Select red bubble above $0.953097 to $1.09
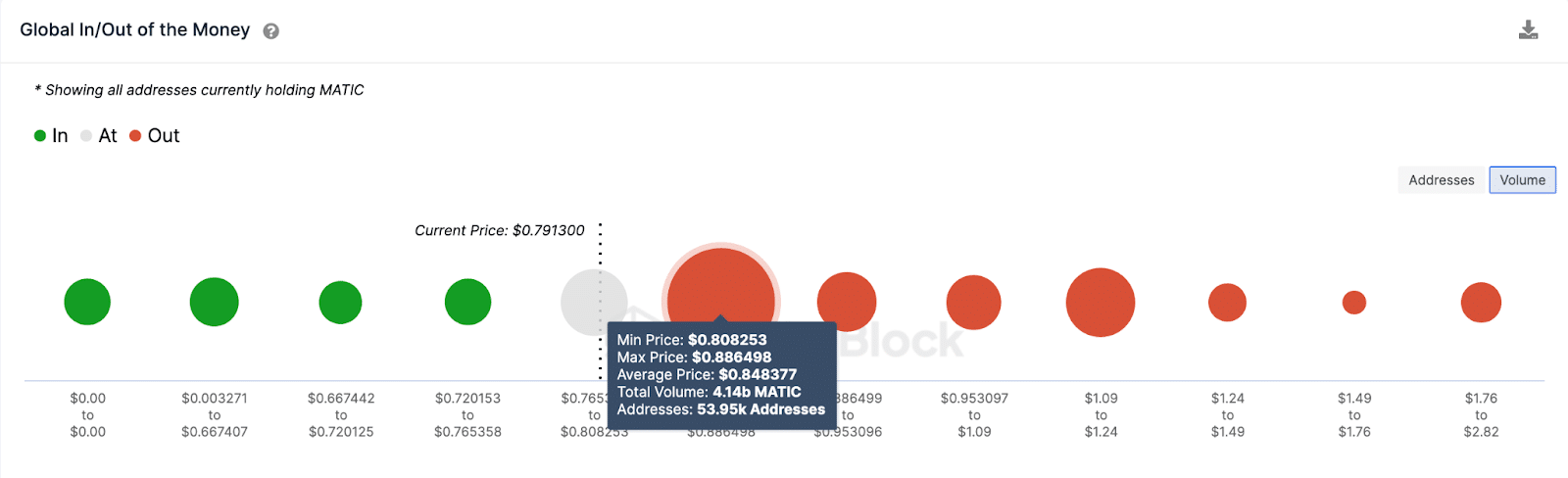Image resolution: width=1568 pixels, height=478 pixels. pos(973,303)
